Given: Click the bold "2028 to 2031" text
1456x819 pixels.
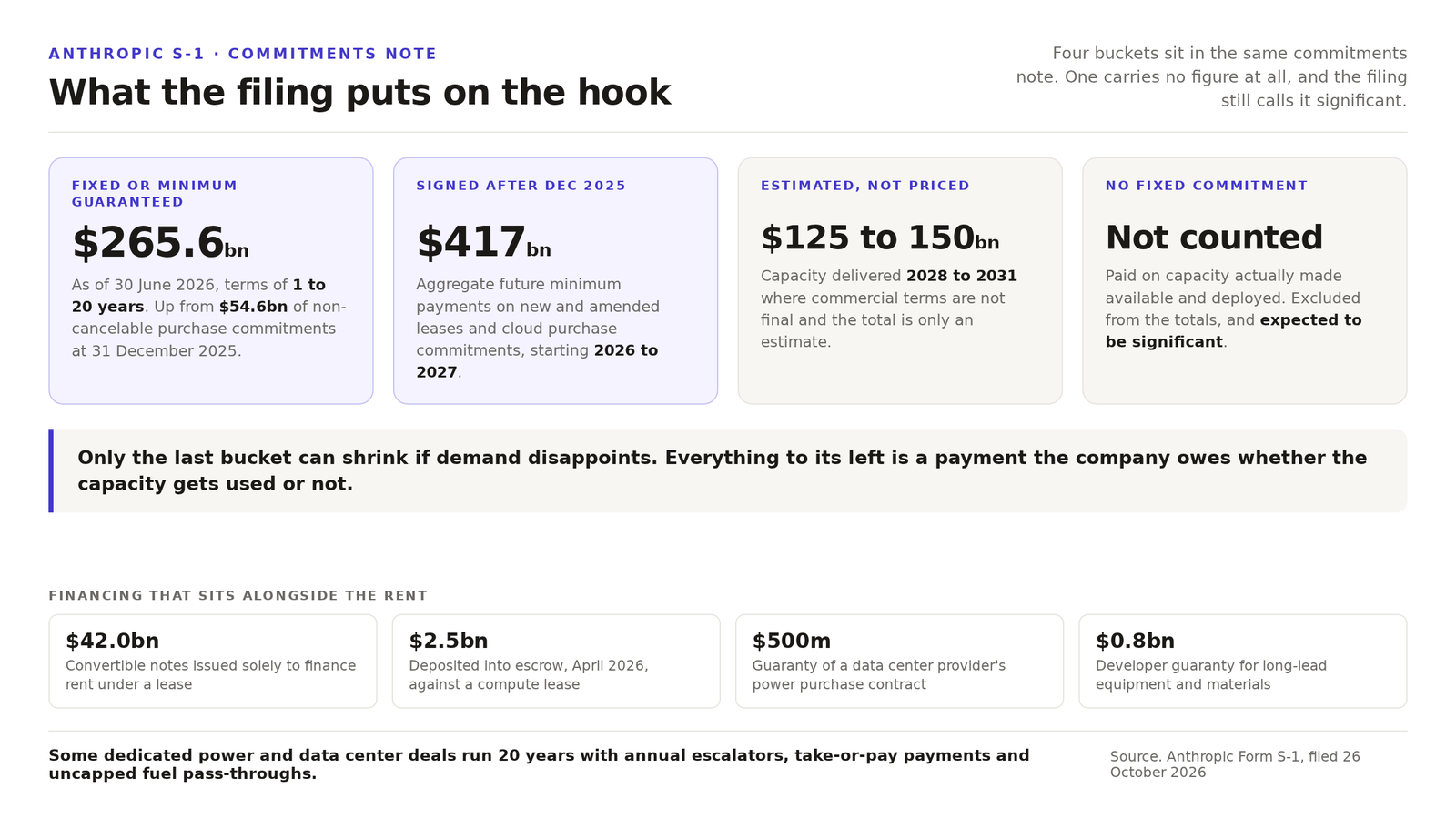Looking at the screenshot, I should click(962, 276).
